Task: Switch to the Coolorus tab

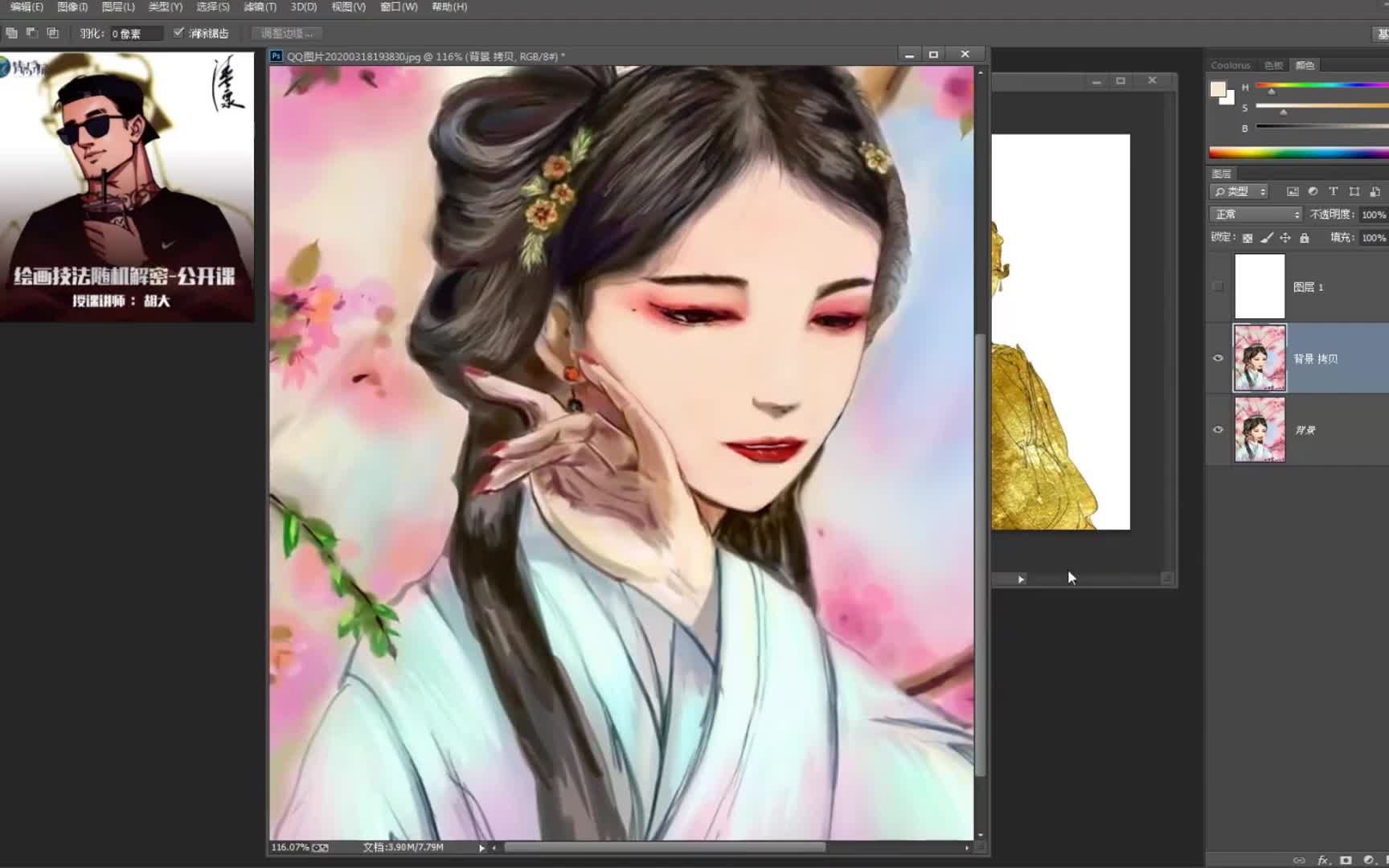Action: 1230,65
